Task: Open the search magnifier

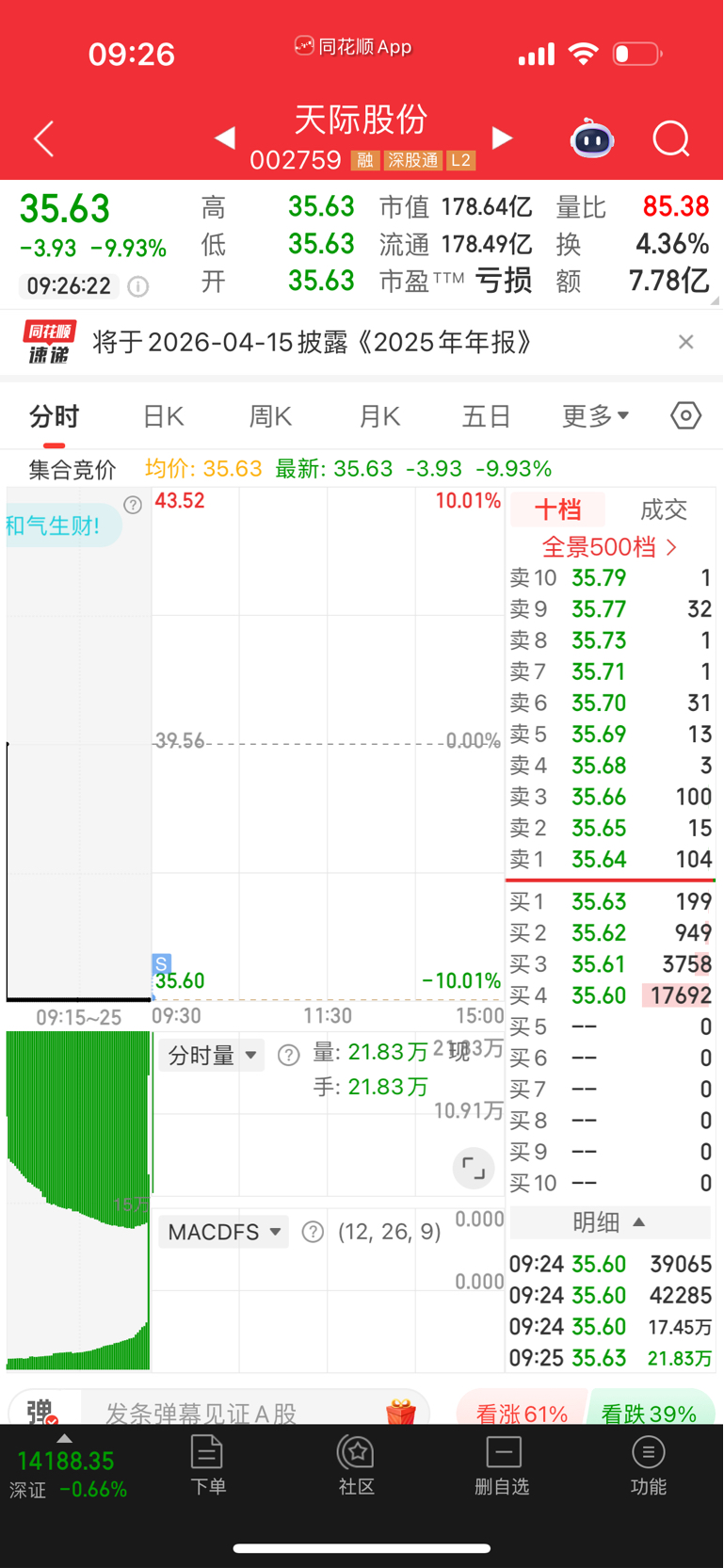Action: pyautogui.click(x=671, y=139)
